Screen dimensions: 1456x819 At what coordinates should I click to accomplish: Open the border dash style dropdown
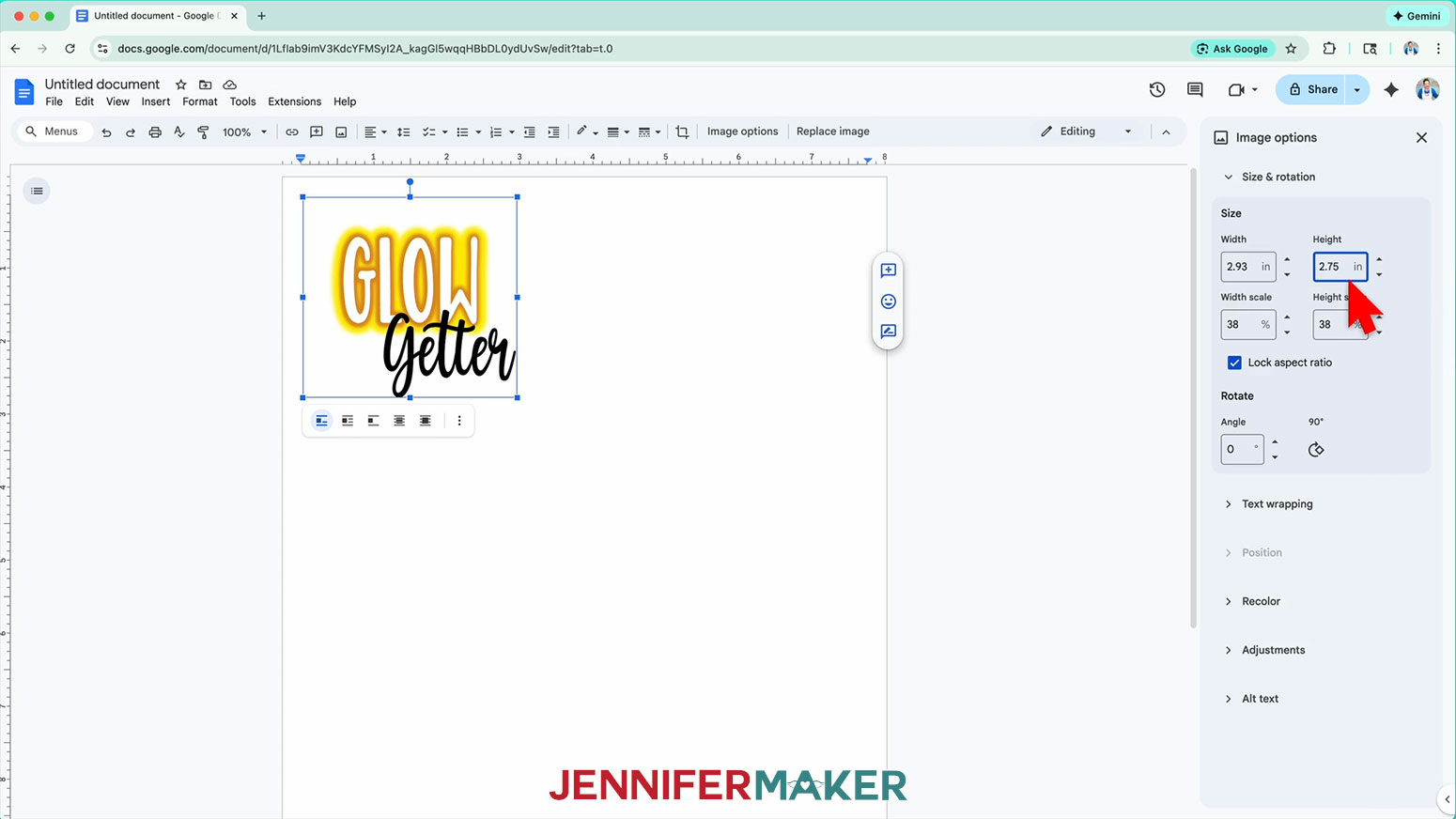click(x=648, y=132)
